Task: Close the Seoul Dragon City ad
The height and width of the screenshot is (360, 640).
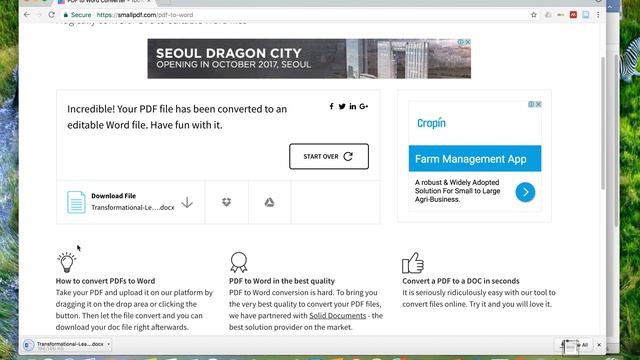Action: (468, 42)
